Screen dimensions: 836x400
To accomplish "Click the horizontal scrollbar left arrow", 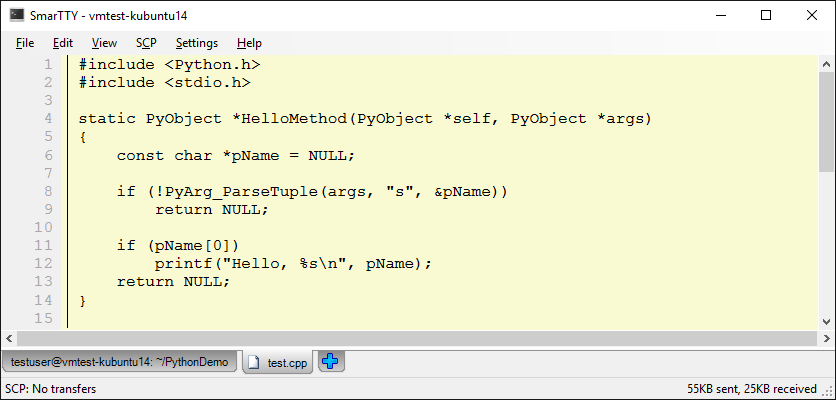I will point(8,338).
